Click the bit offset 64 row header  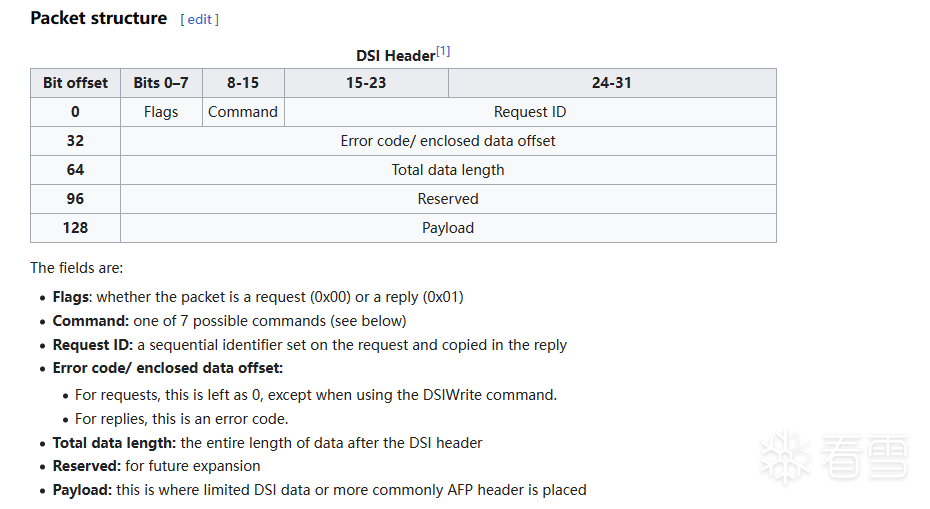(75, 170)
